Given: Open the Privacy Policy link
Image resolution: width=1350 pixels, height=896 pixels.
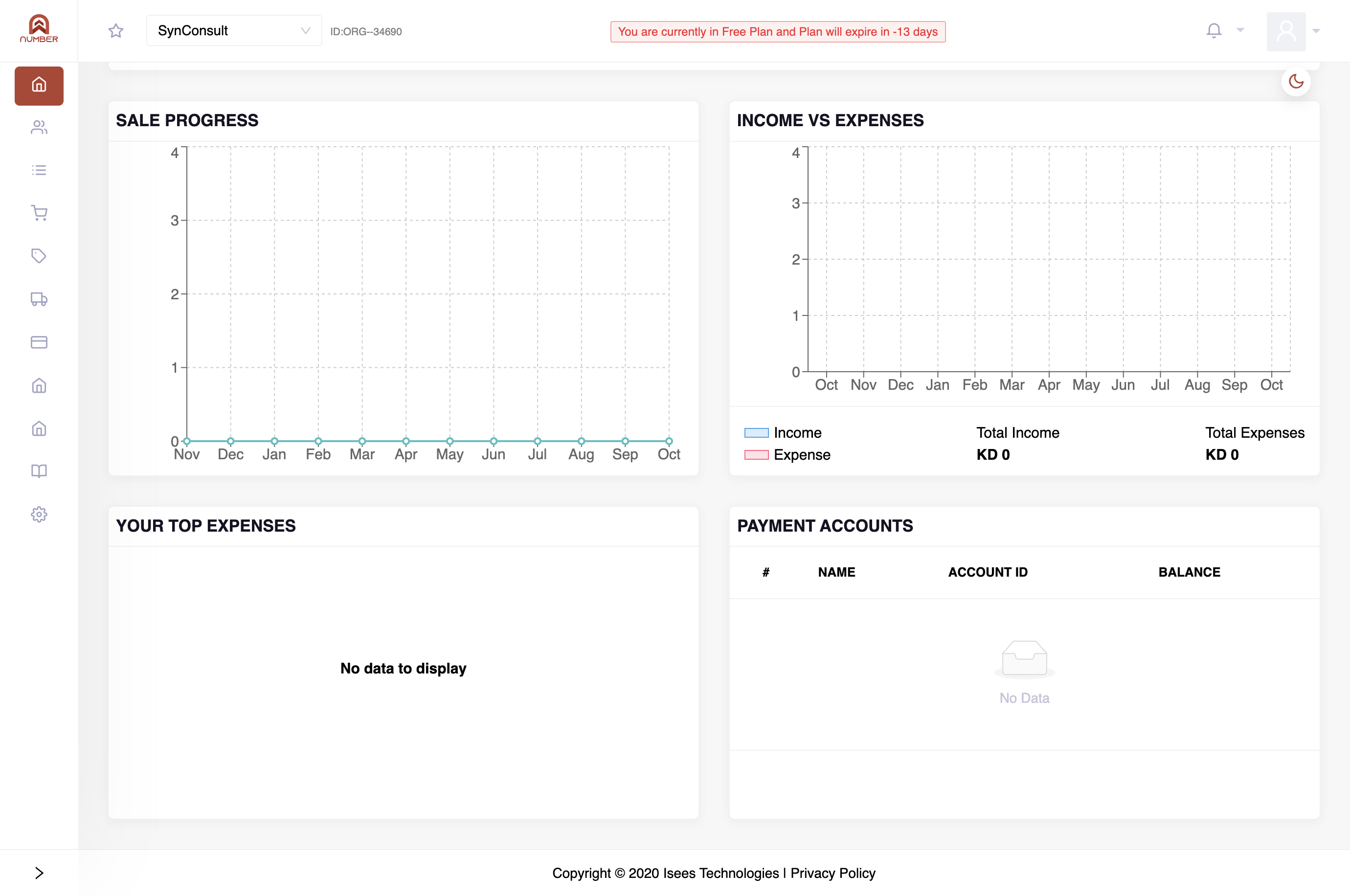Looking at the screenshot, I should coord(832,873).
